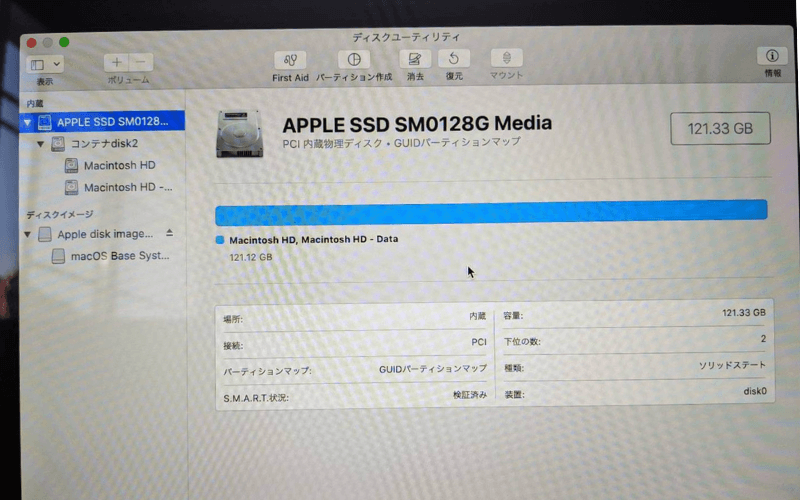The width and height of the screenshot is (800, 500).
Task: Click the 種類 value ソリッドステート
Action: coord(732,365)
